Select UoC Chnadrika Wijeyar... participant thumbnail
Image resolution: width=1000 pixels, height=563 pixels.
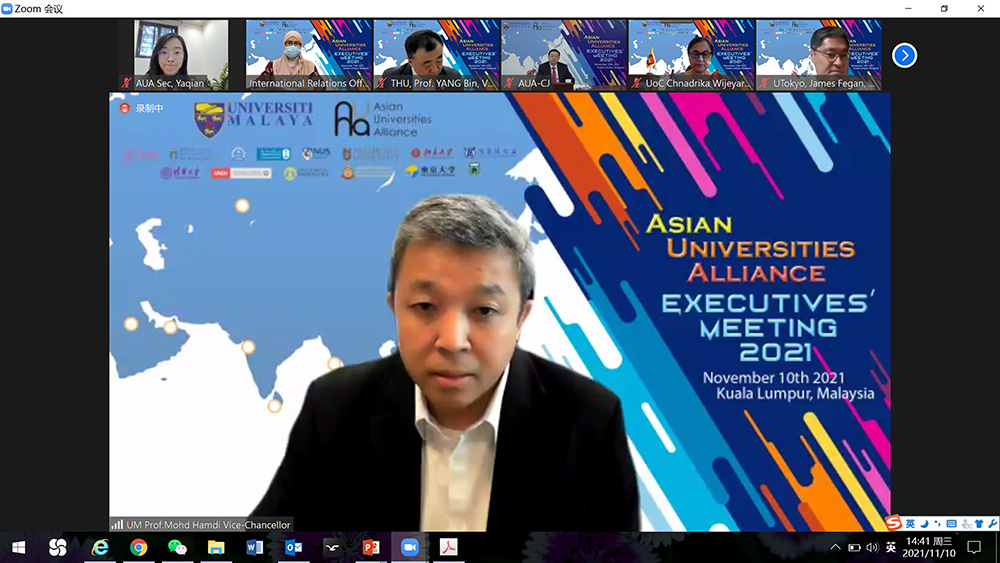coord(691,55)
